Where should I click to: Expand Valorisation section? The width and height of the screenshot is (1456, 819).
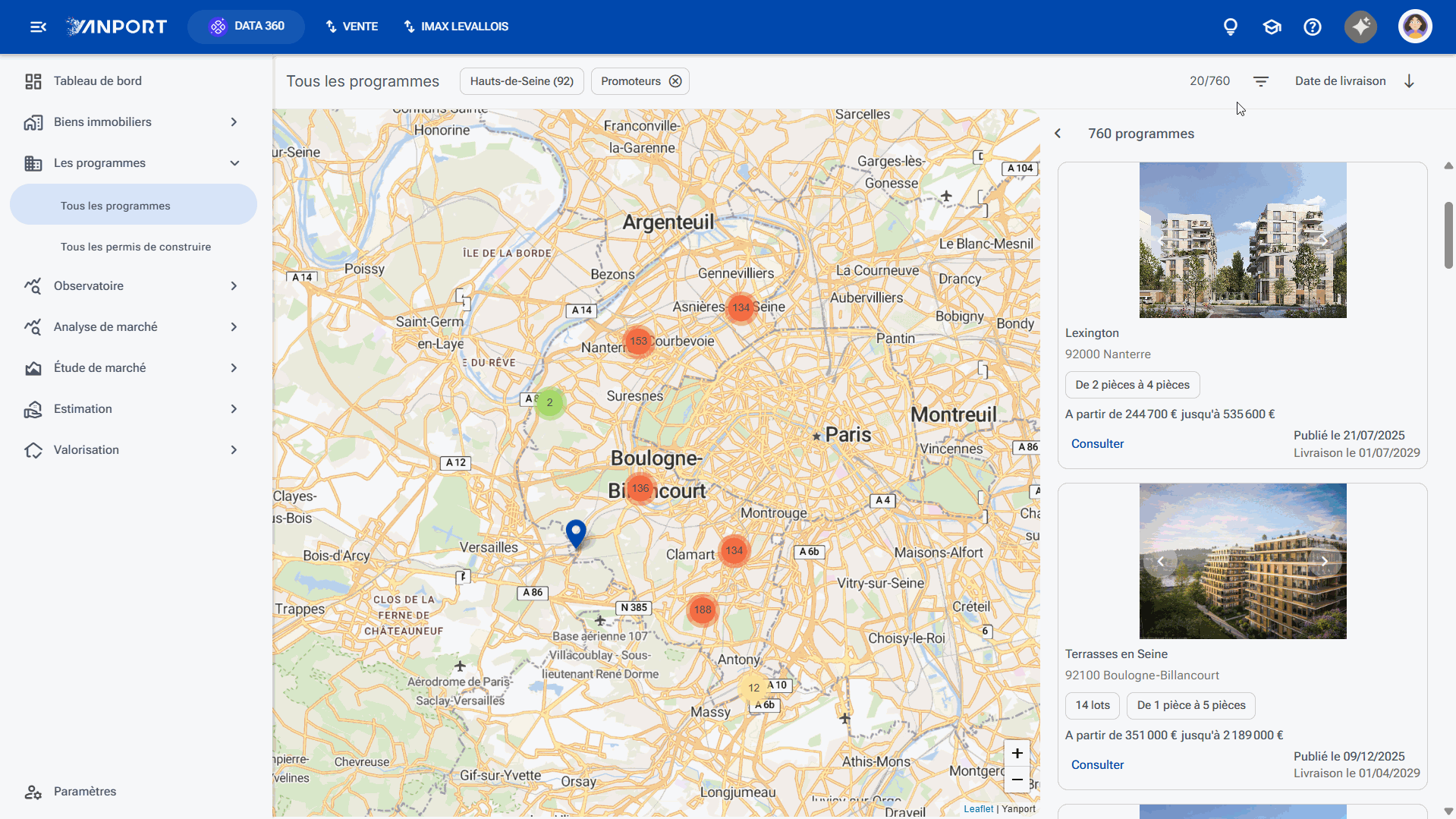(x=134, y=450)
